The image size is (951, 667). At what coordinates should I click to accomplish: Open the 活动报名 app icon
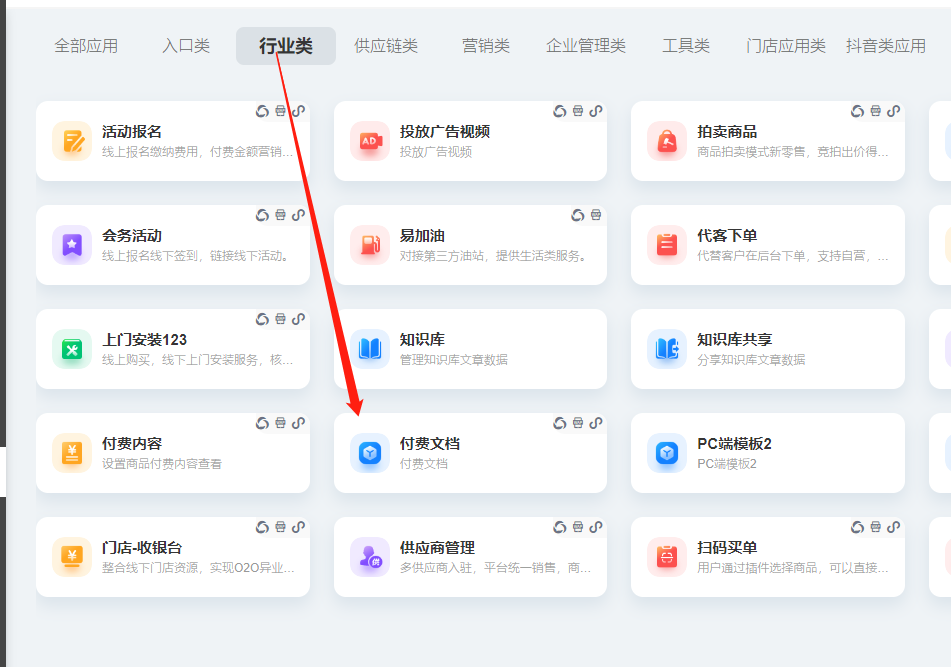72,141
